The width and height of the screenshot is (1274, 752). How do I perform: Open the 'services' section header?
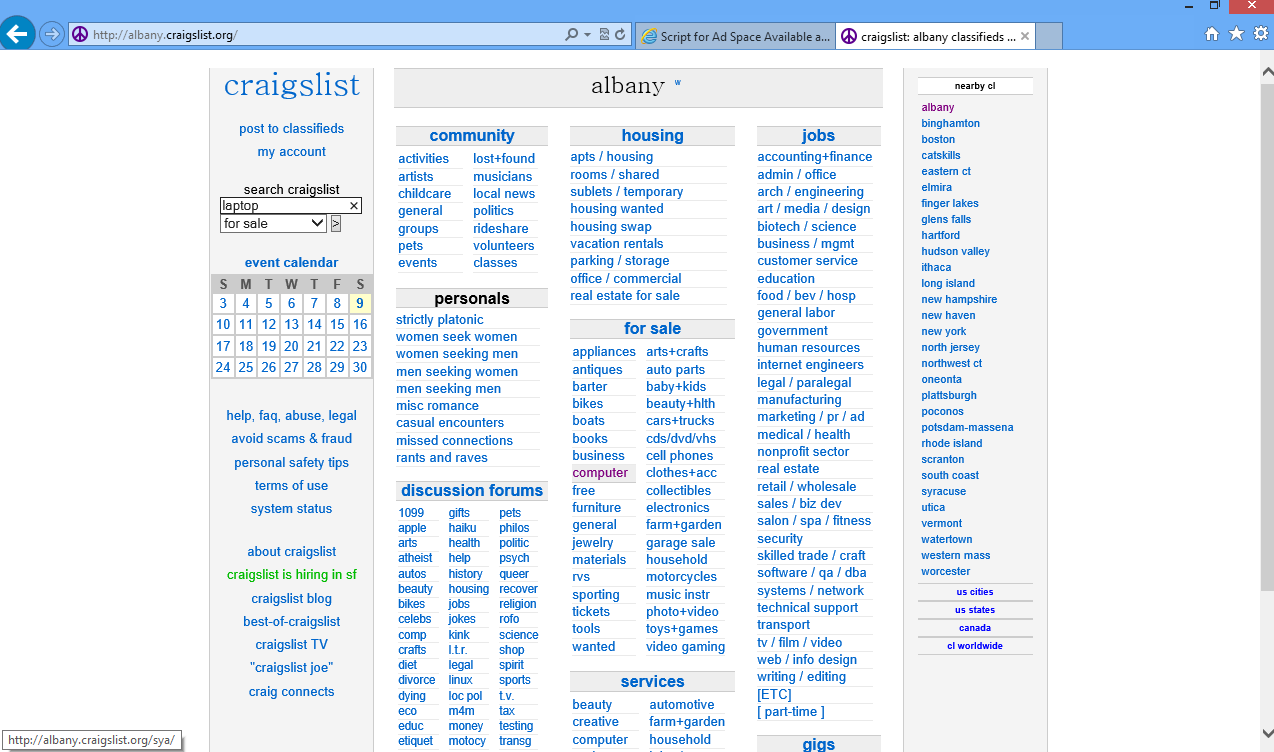click(x=652, y=682)
